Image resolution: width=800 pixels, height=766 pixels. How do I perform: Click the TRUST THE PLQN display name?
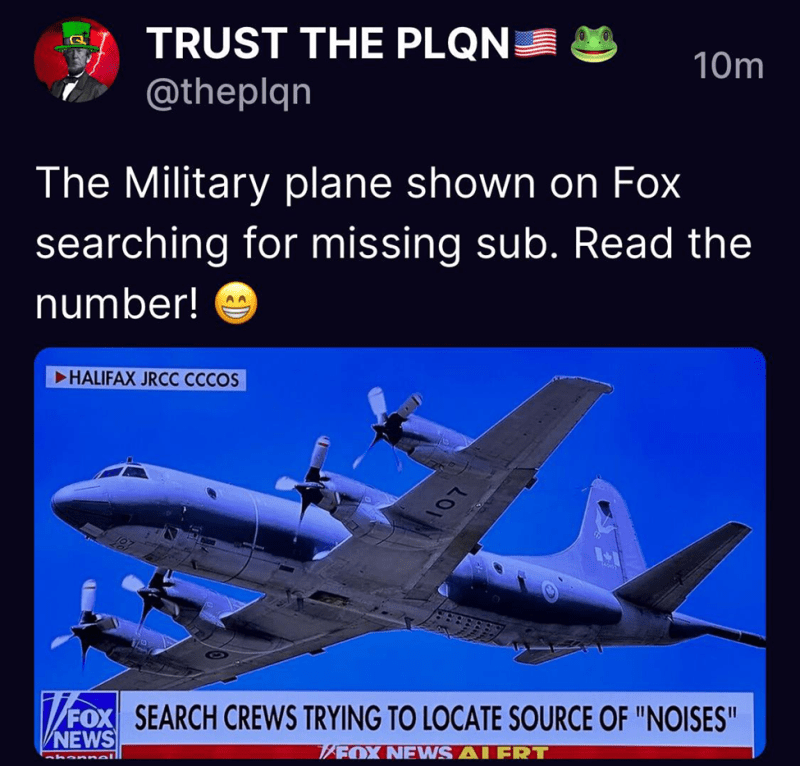coord(328,43)
